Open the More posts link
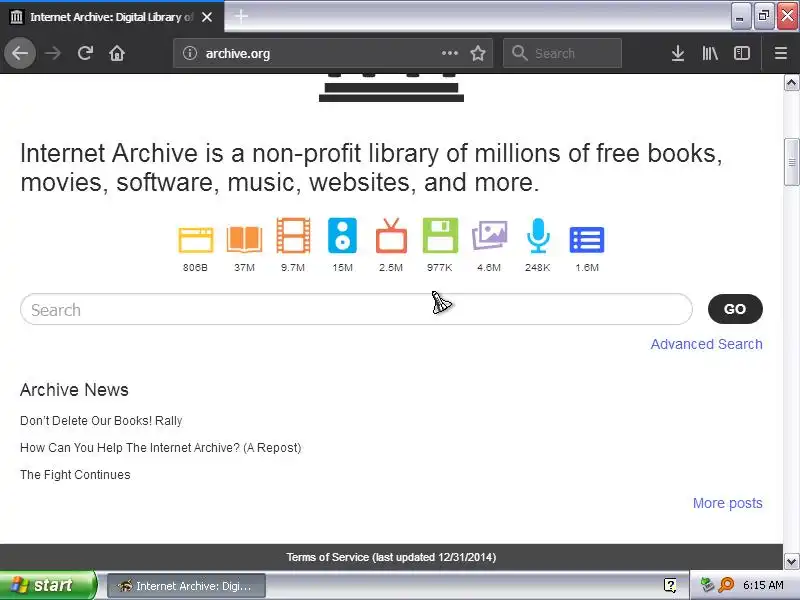The image size is (800, 600). [x=728, y=503]
